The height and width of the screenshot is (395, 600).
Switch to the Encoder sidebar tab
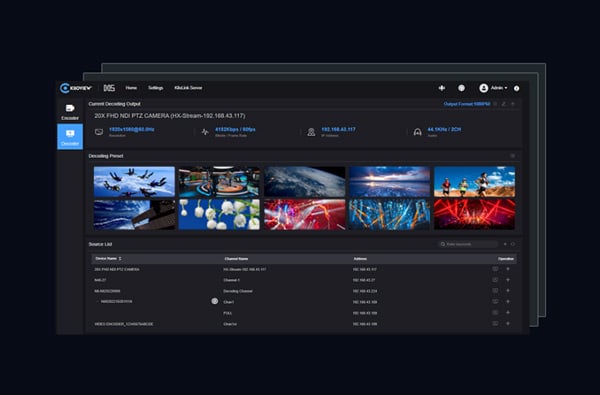tap(70, 112)
